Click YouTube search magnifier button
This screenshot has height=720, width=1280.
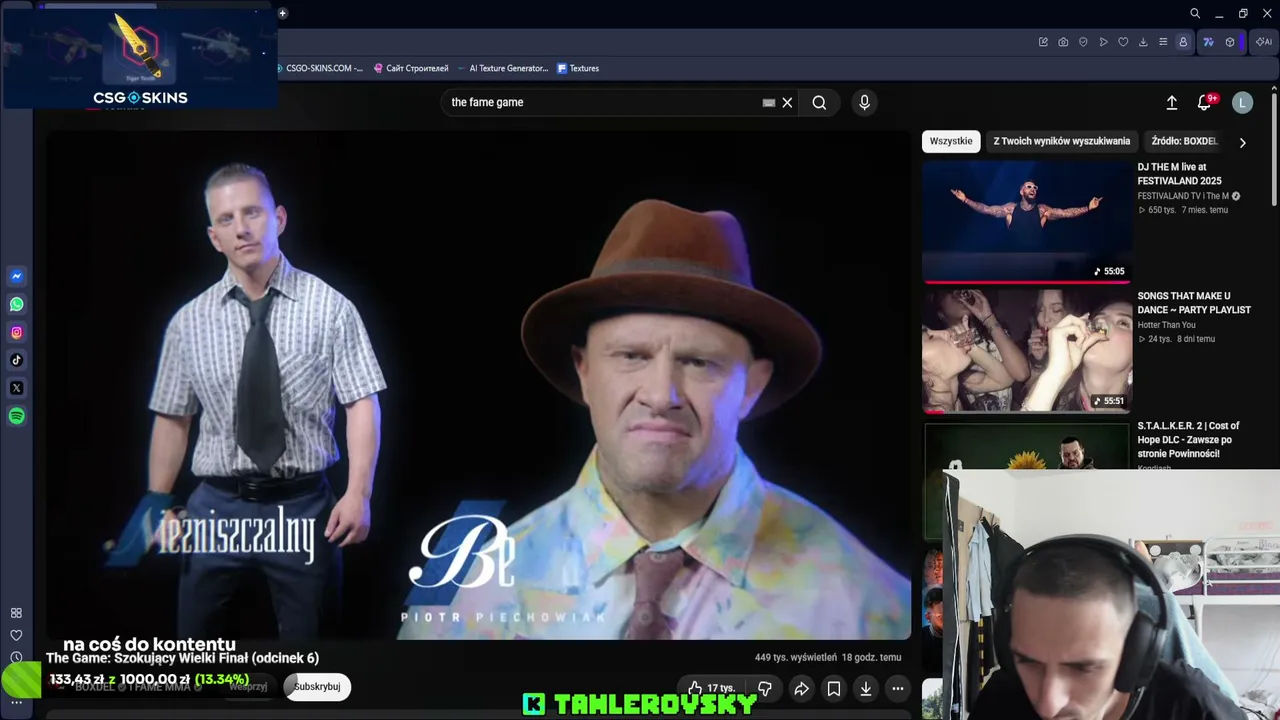pyautogui.click(x=819, y=102)
